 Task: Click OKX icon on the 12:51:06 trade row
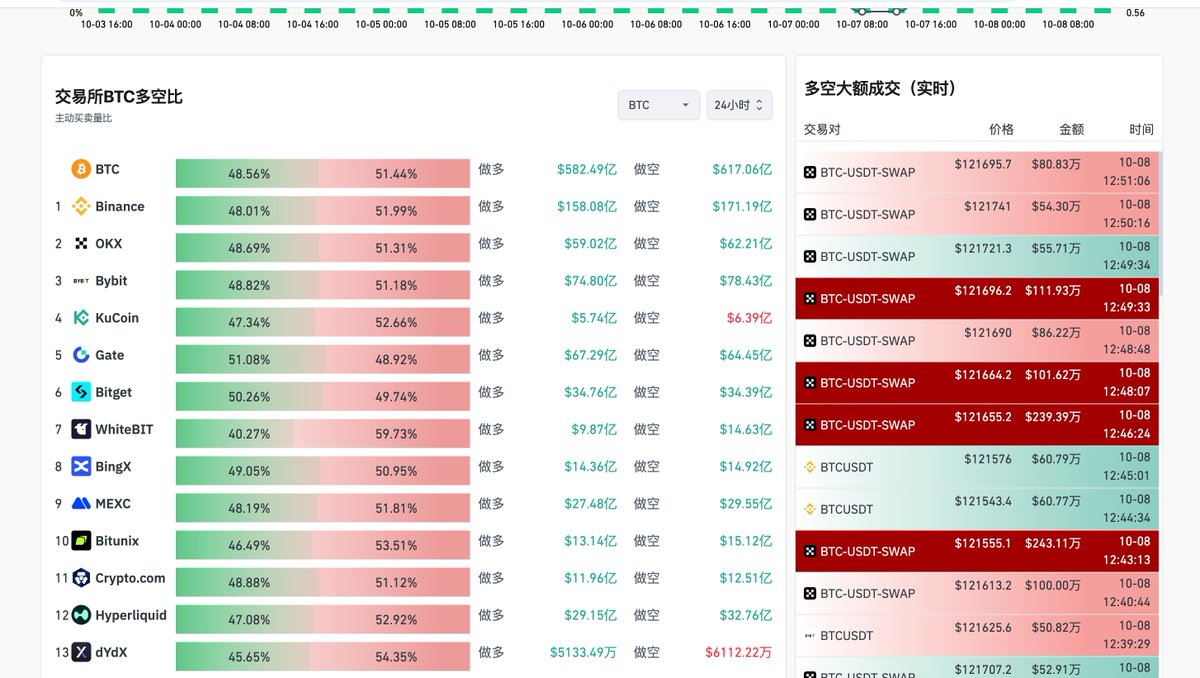(x=810, y=172)
